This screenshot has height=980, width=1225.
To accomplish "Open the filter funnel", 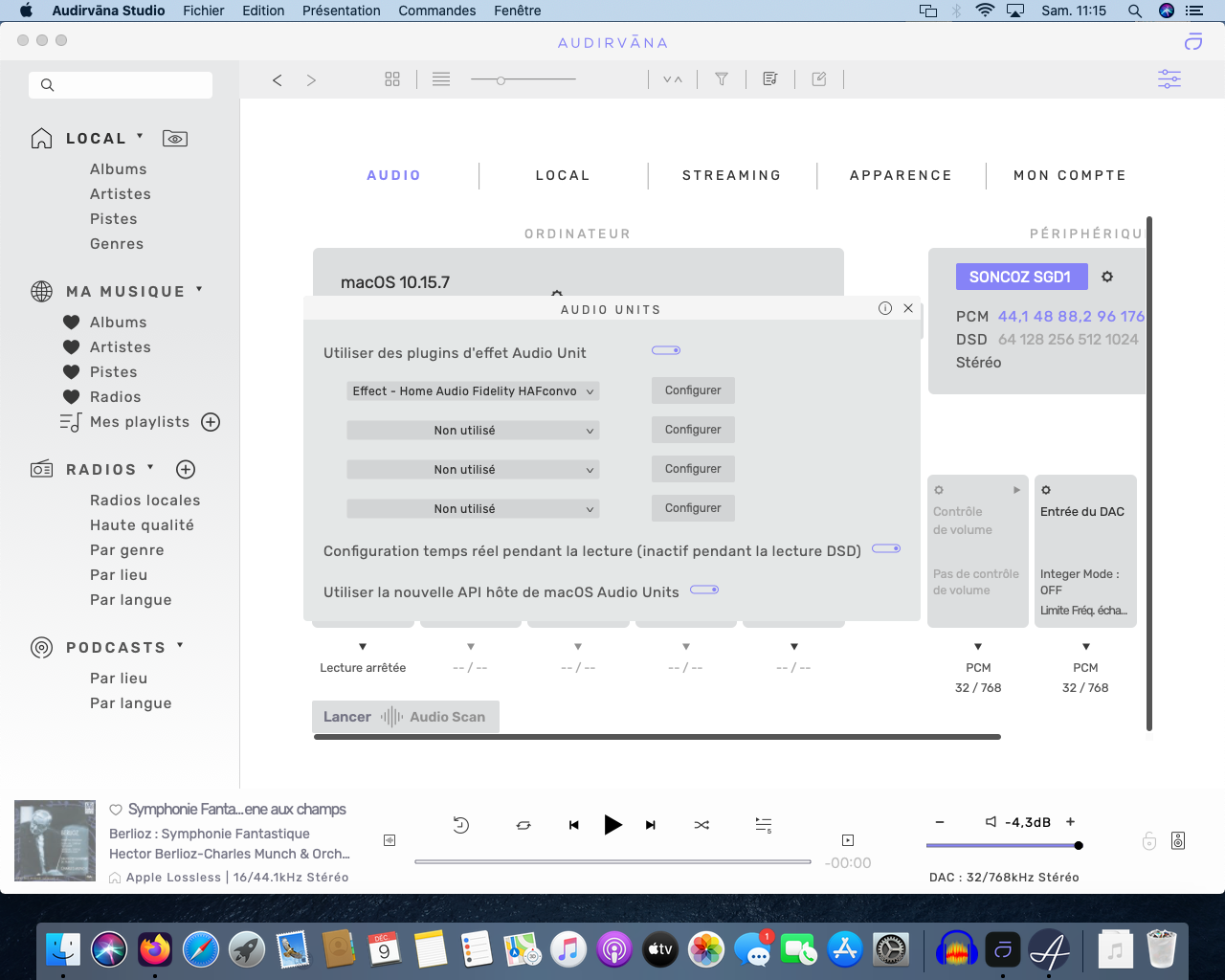I will [722, 79].
